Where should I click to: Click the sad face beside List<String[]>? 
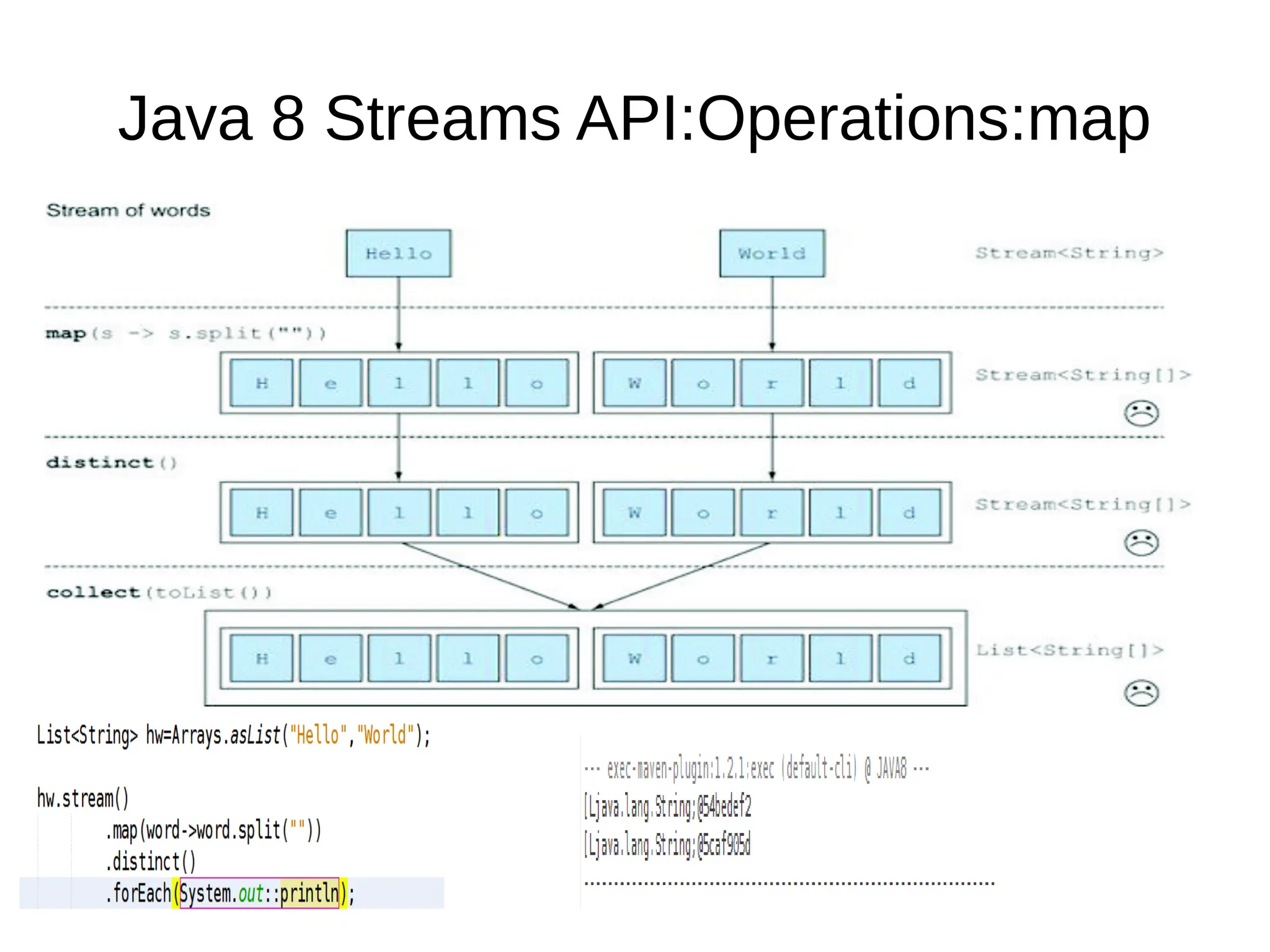1141,693
